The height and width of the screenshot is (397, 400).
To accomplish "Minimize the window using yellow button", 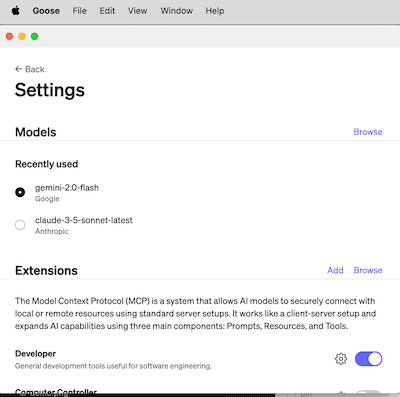I will (22, 36).
